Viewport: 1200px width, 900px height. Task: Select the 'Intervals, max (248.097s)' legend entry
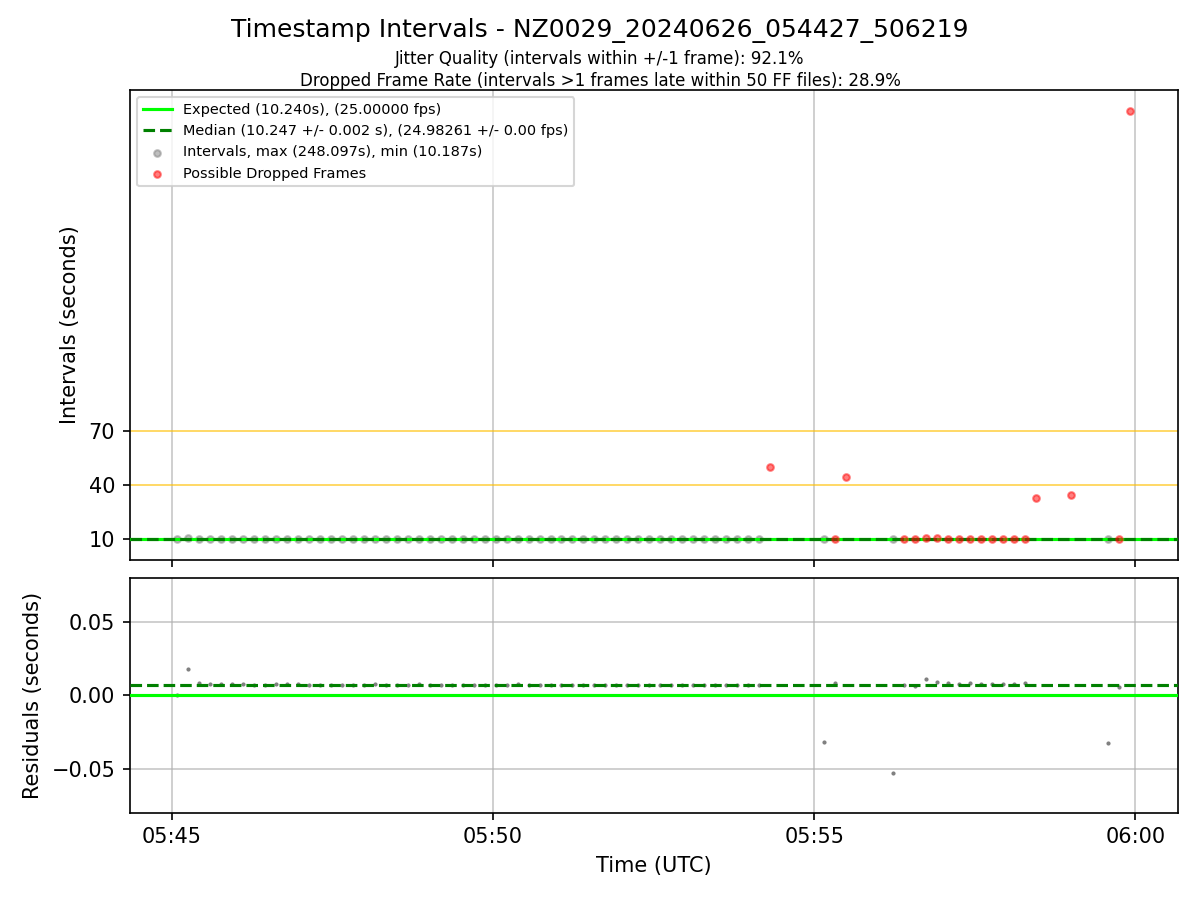(332, 151)
